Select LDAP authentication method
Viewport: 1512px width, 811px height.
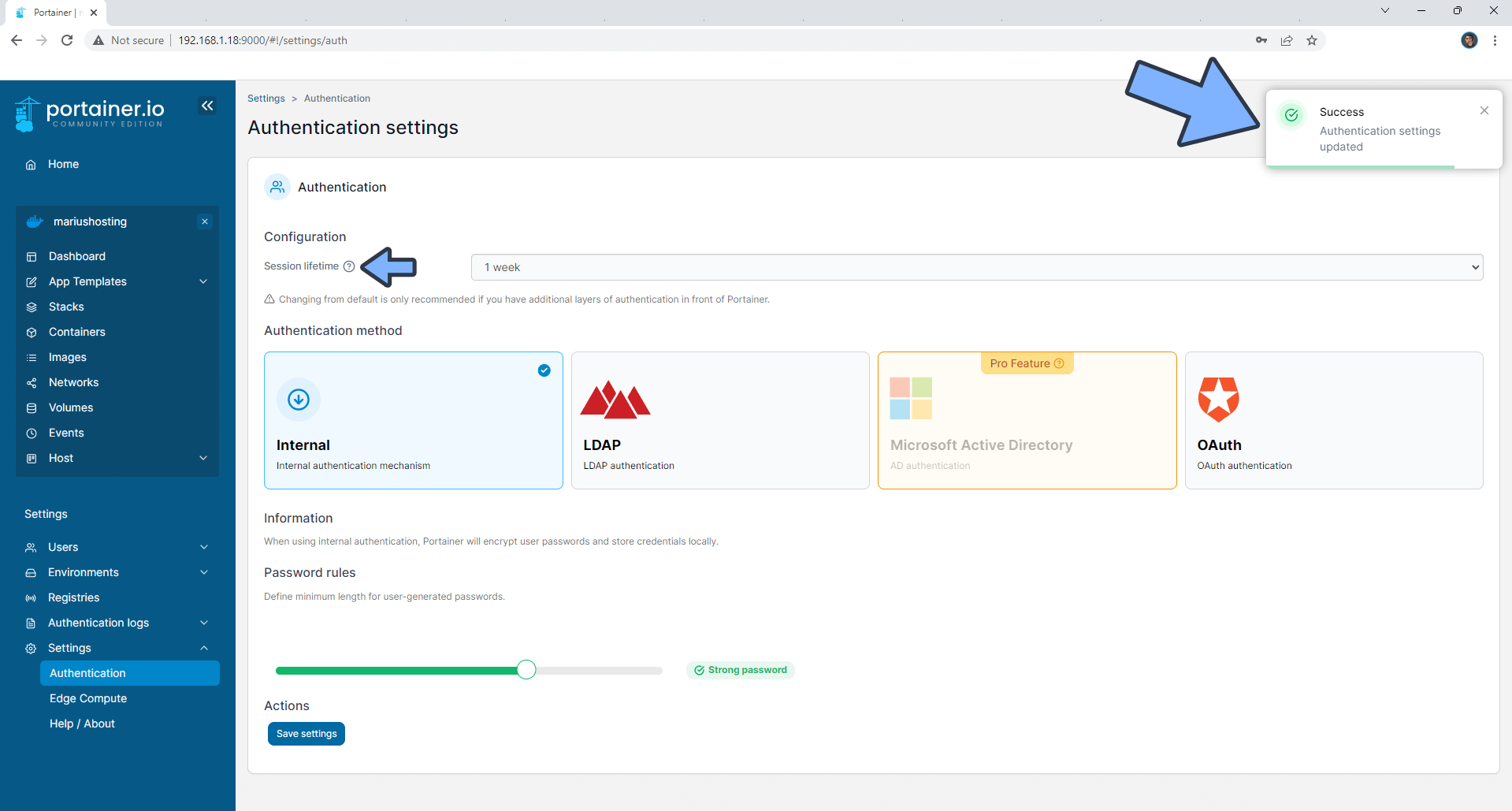(720, 420)
